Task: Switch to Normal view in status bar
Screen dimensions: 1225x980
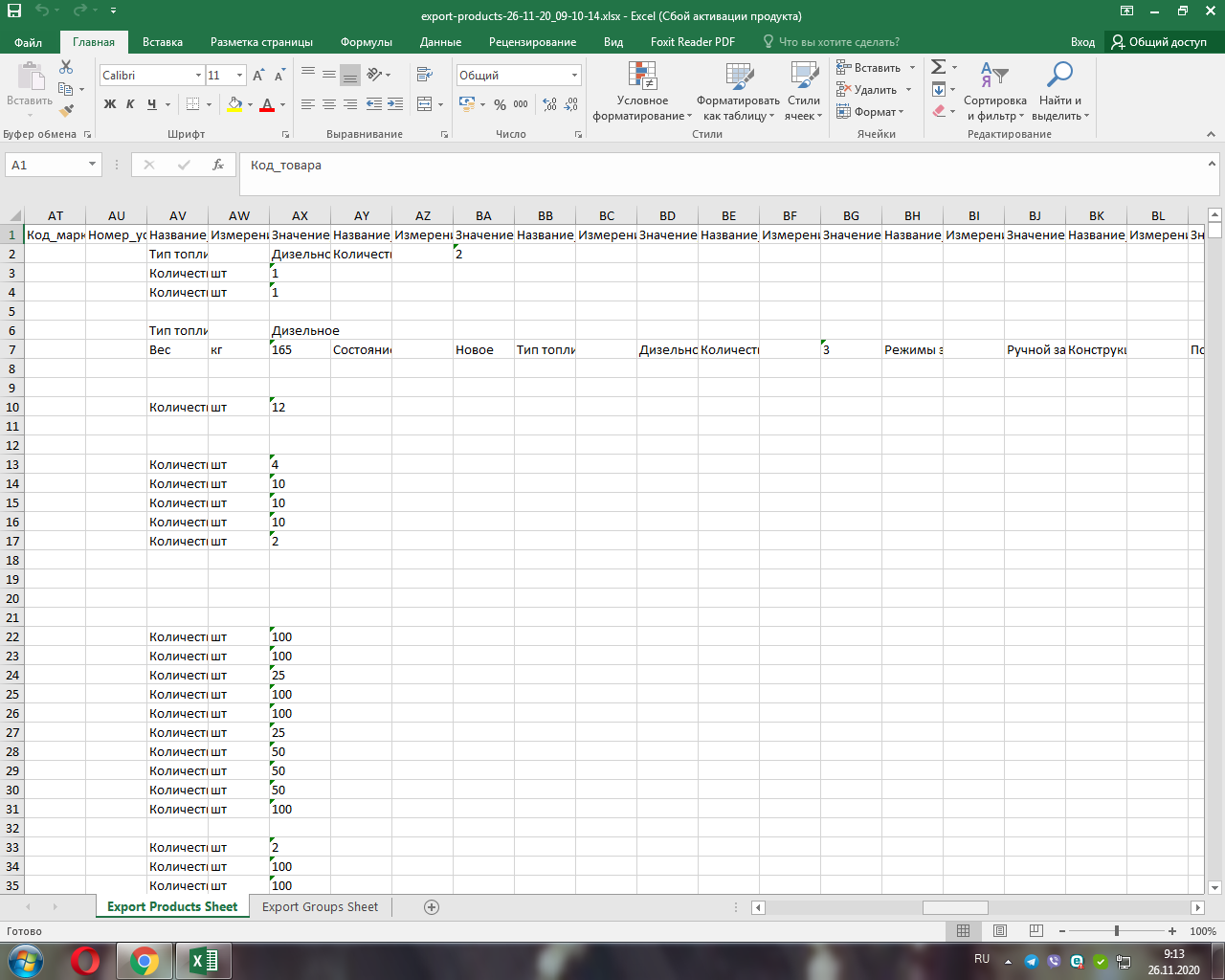Action: [x=964, y=931]
